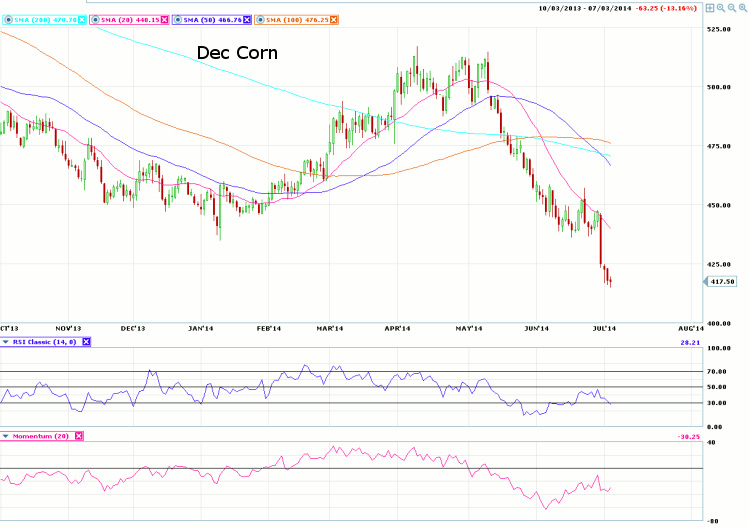This screenshot has width=750, height=527.
Task: Collapse the RSI Classic panel arrow
Action: 5,342
